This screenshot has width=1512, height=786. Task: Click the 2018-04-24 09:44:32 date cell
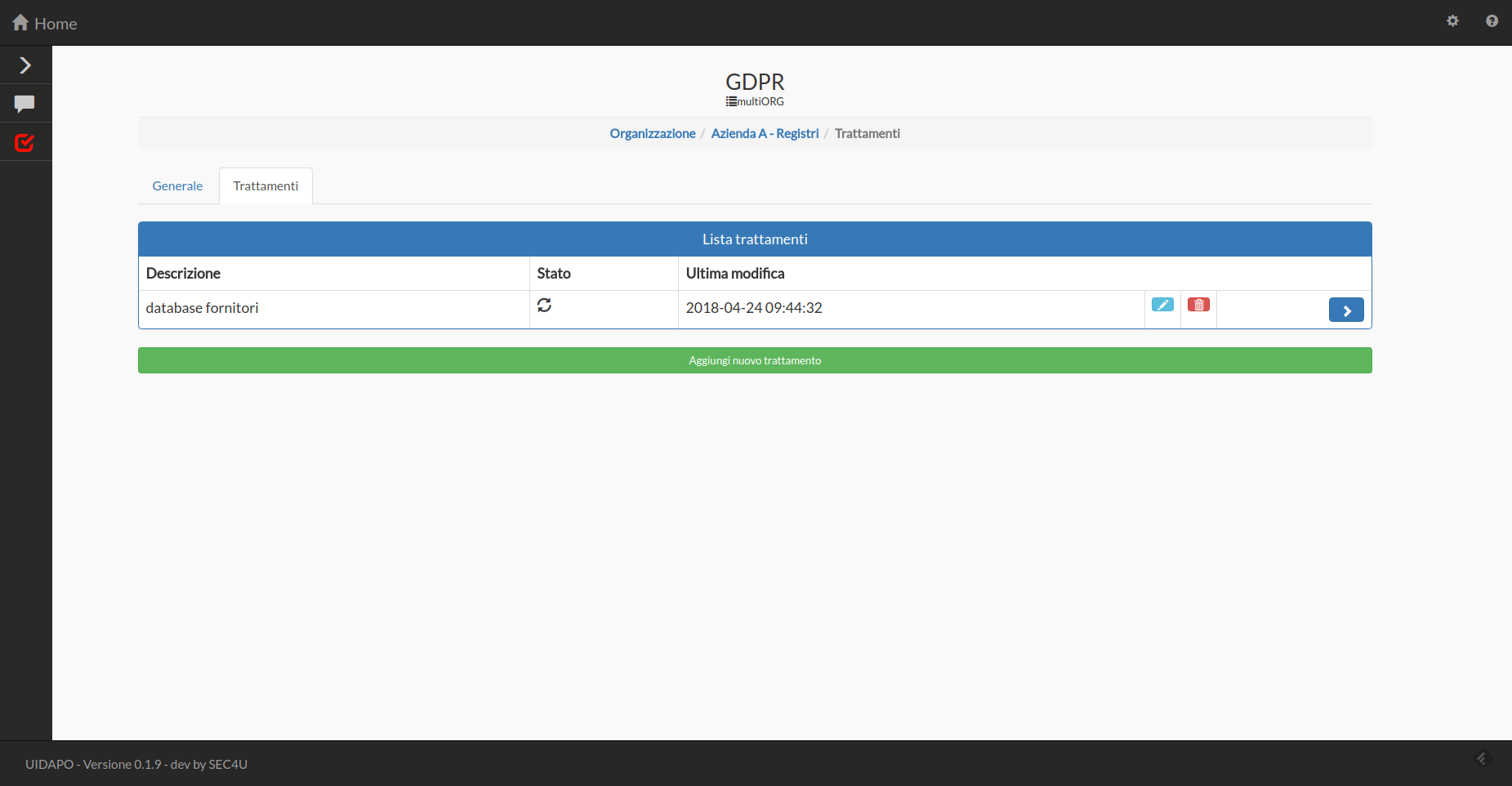coord(911,309)
